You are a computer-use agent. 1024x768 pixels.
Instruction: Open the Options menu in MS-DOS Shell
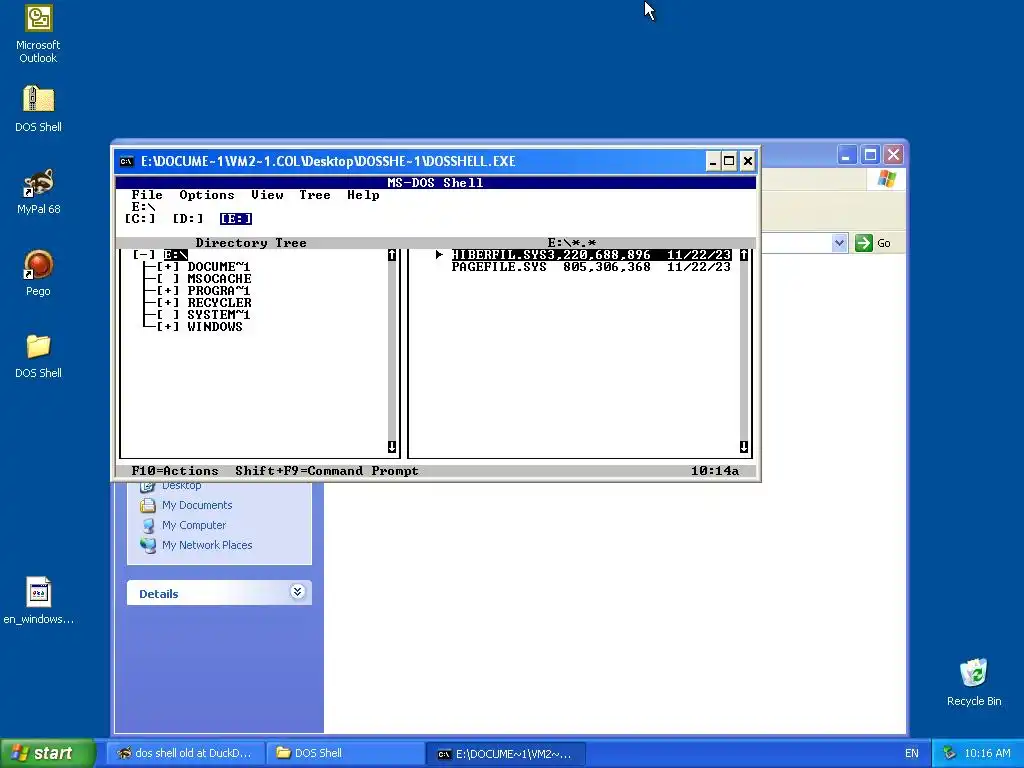(206, 195)
